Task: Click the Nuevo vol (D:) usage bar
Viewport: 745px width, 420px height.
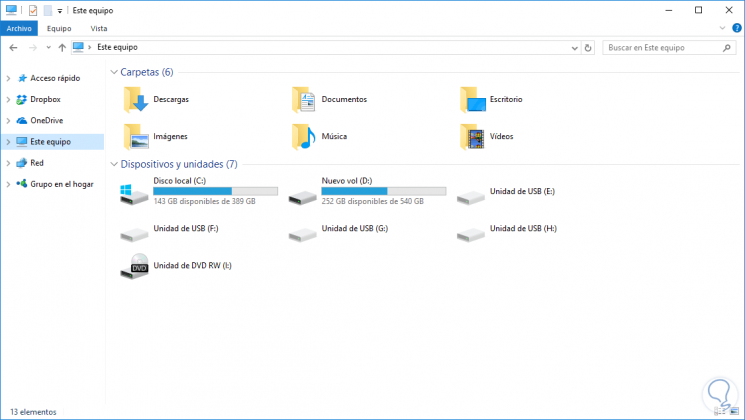Action: point(383,191)
